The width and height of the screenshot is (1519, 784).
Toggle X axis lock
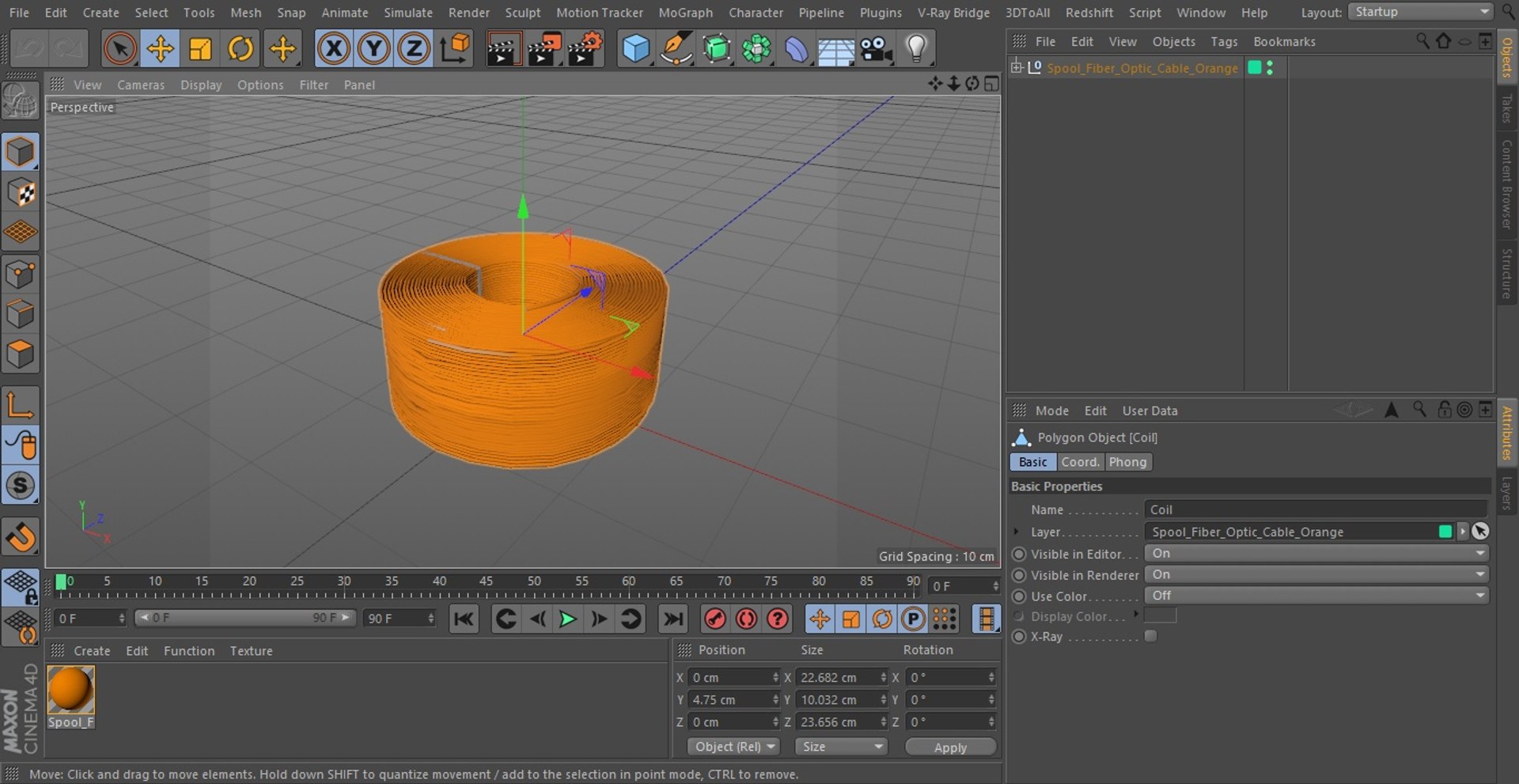334,49
